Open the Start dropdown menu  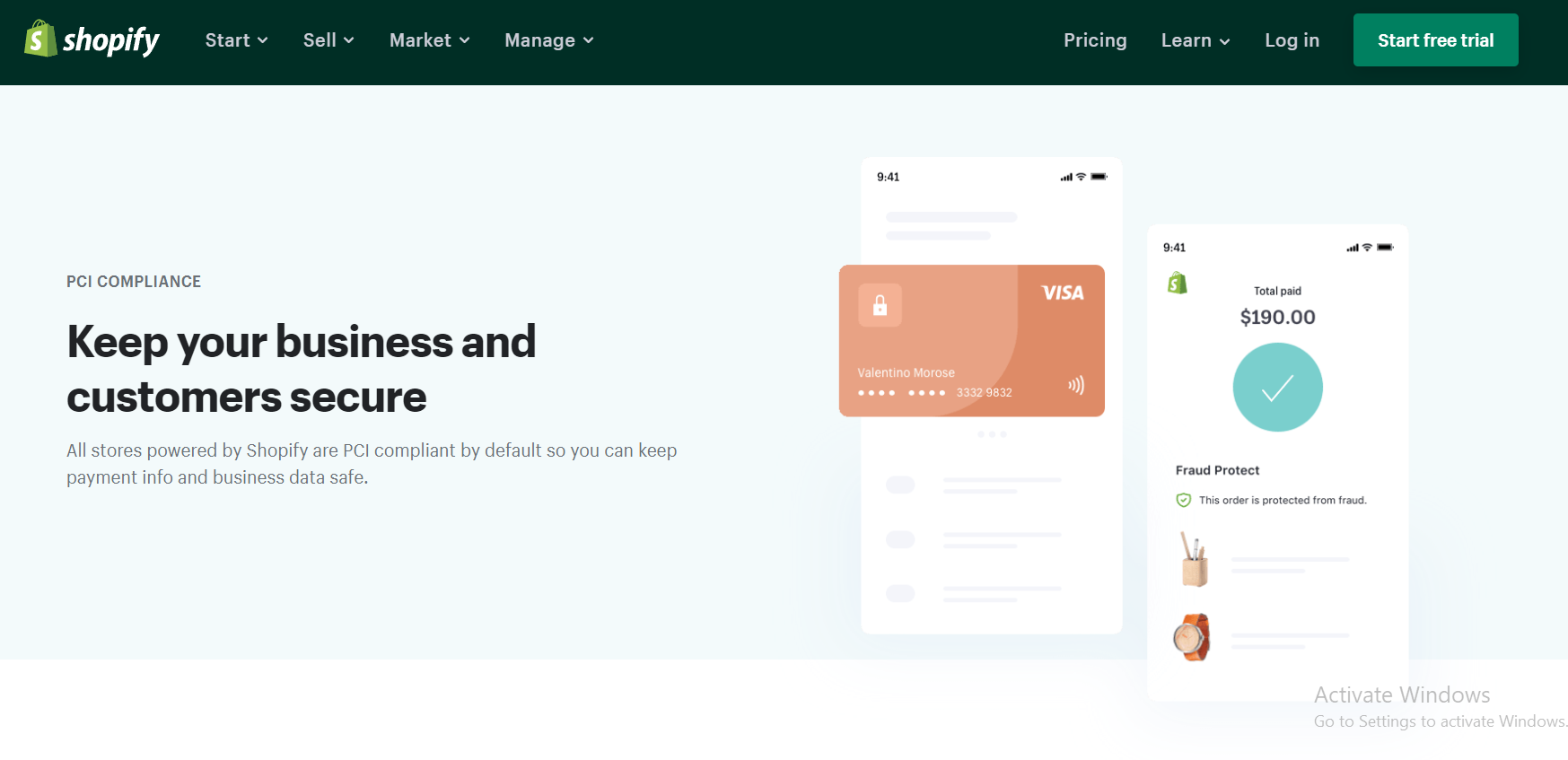pyautogui.click(x=237, y=40)
